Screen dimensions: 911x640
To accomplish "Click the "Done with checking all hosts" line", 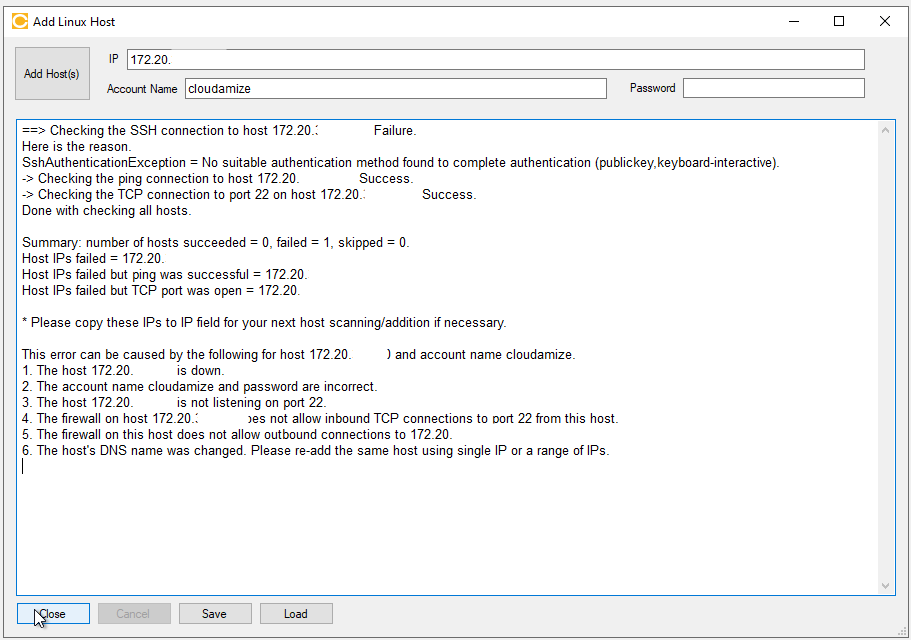I will 106,210.
